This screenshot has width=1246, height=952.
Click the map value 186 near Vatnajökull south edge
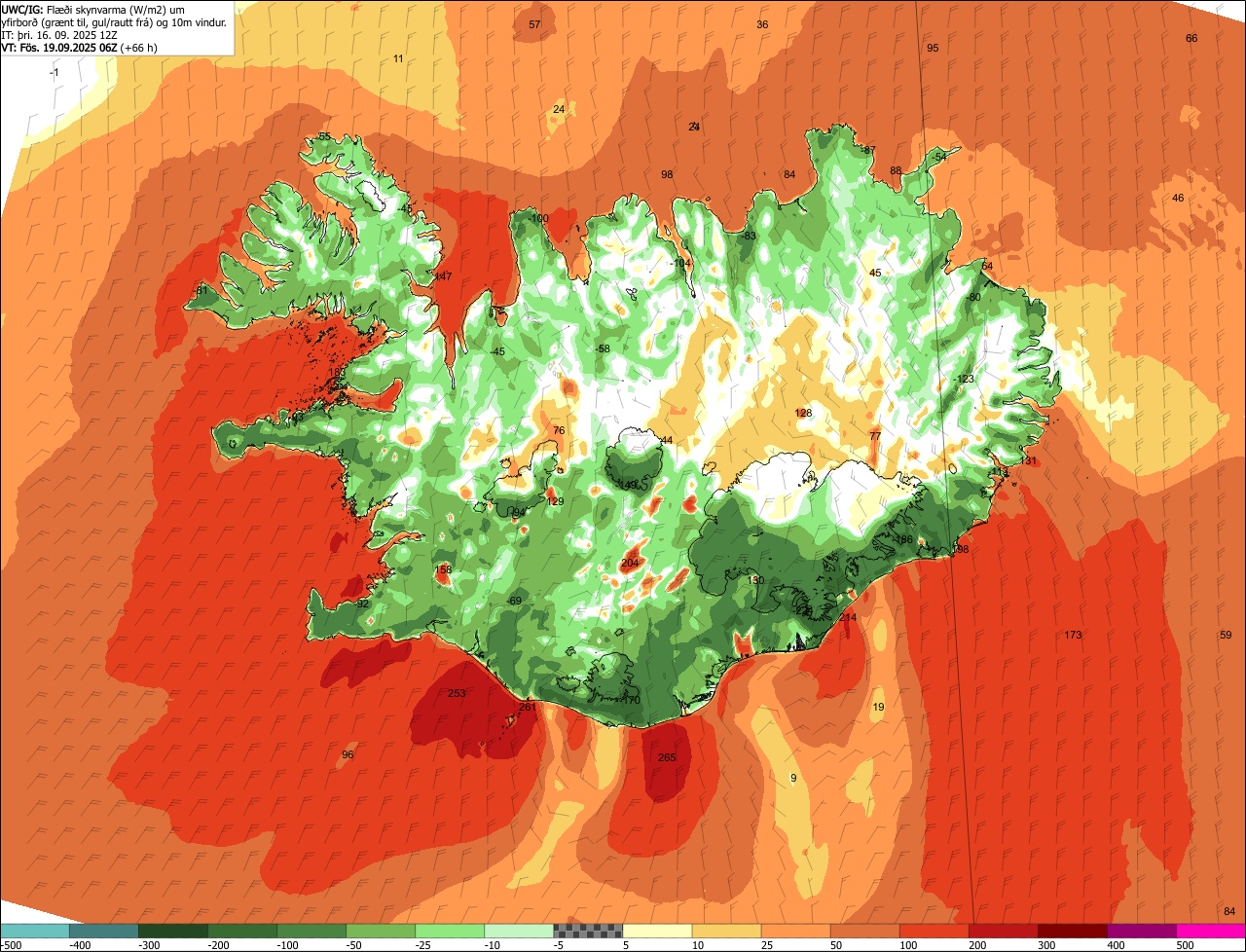(x=904, y=539)
